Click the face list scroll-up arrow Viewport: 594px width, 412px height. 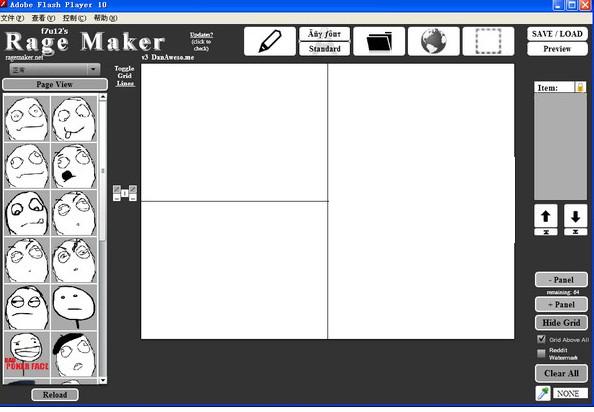pyautogui.click(x=103, y=97)
